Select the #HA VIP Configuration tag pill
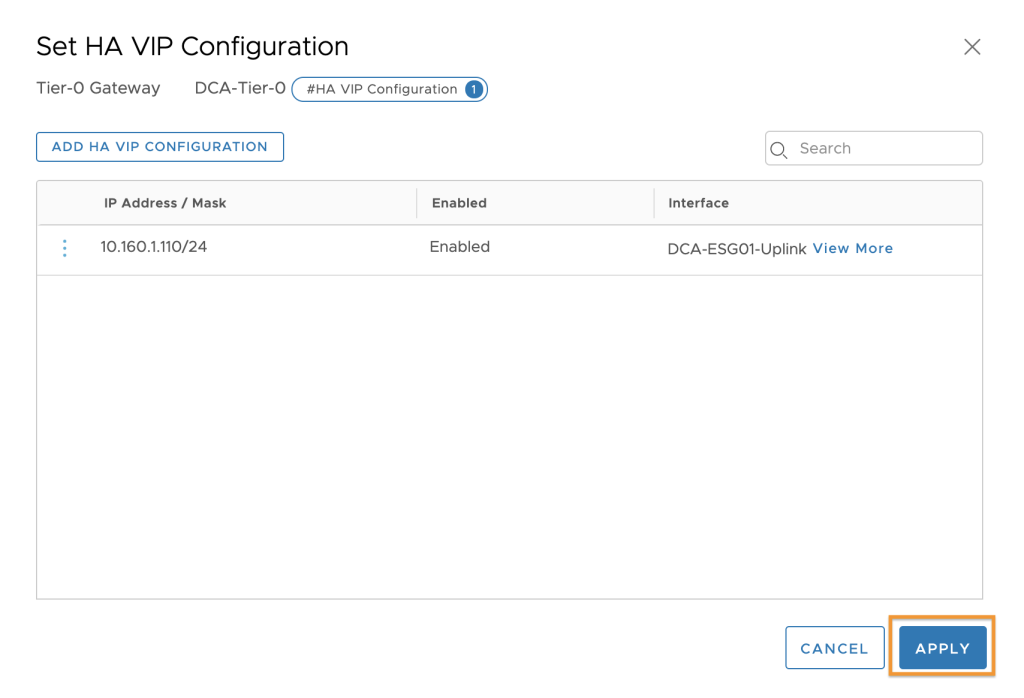The image size is (1024, 698). tap(389, 89)
